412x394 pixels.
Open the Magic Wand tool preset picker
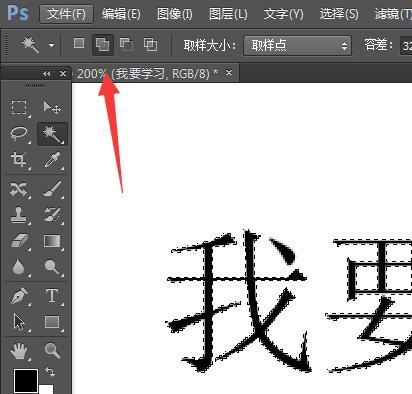51,45
